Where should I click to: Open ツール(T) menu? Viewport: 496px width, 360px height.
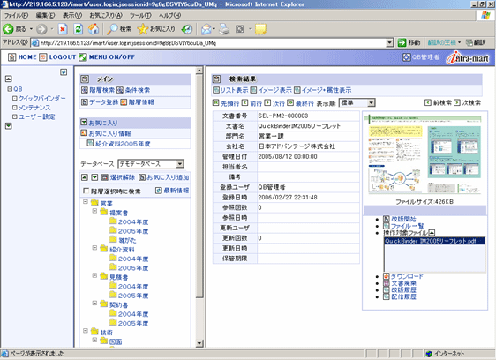coord(140,16)
